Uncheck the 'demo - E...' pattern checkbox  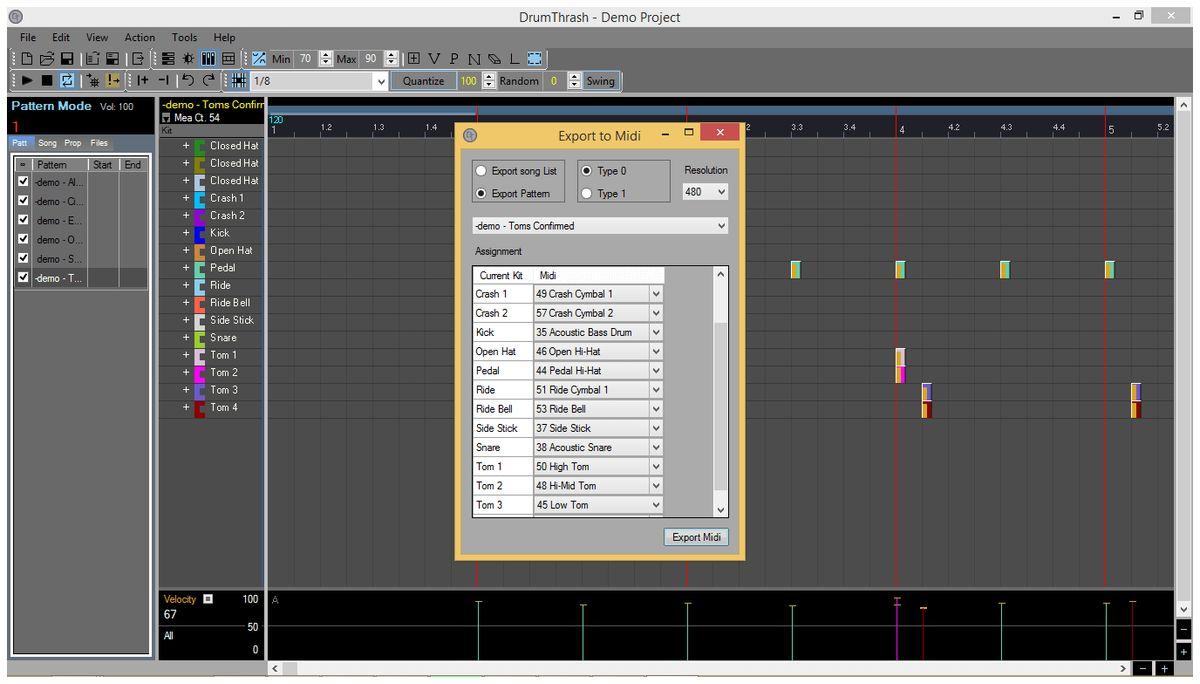pyautogui.click(x=24, y=220)
